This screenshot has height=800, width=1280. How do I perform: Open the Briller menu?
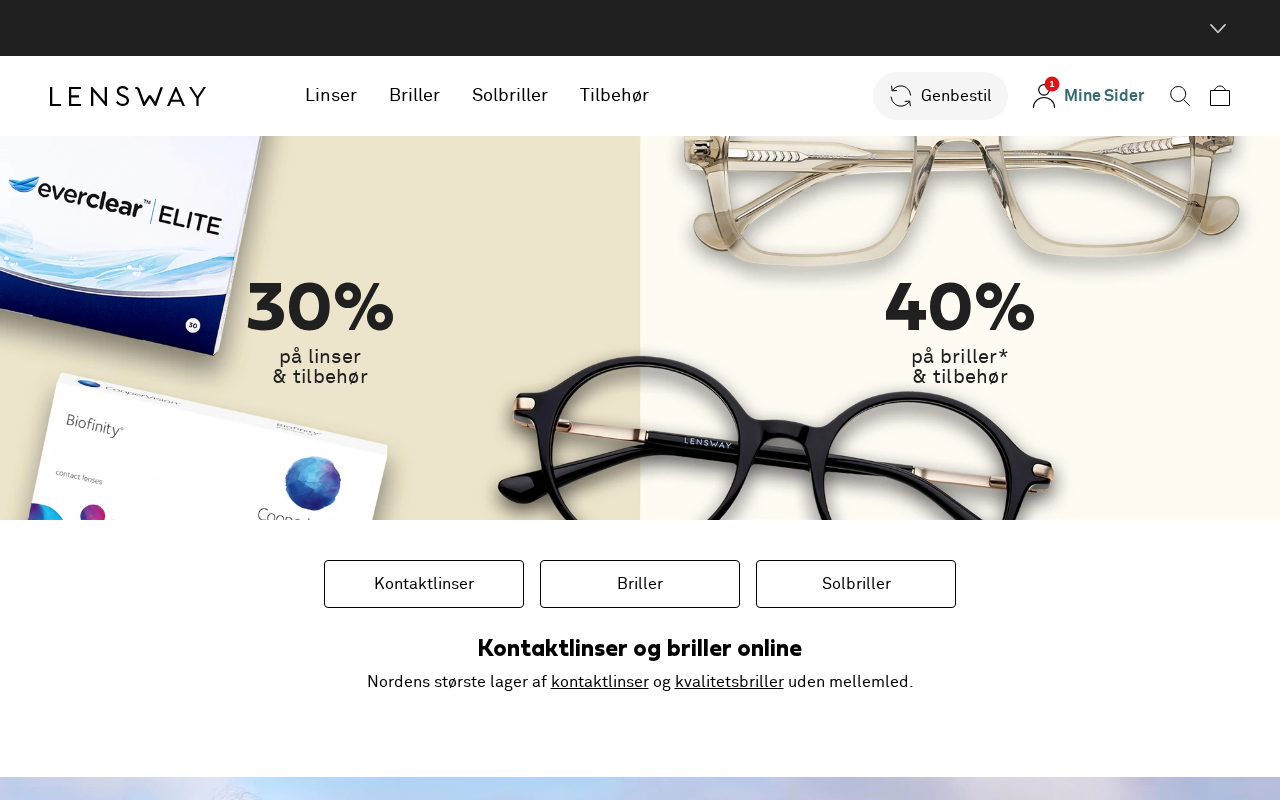click(x=415, y=95)
